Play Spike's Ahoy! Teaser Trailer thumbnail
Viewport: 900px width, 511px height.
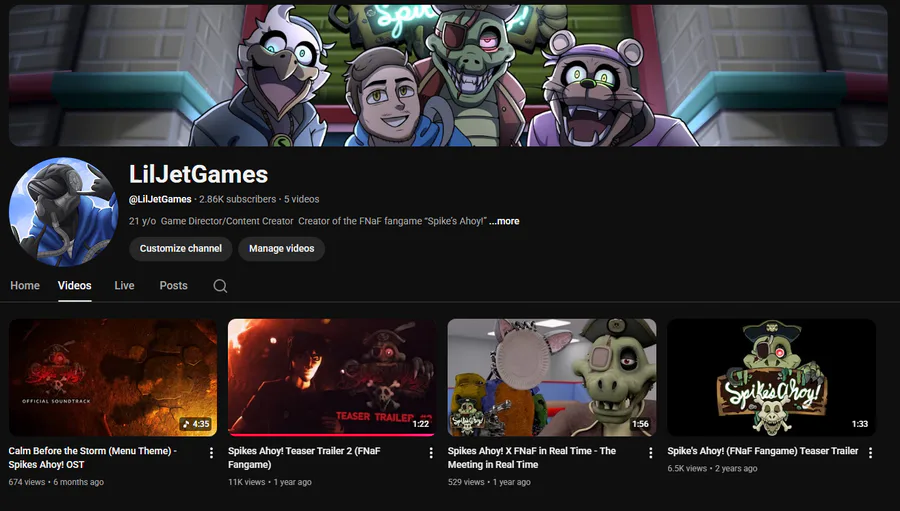coord(771,378)
